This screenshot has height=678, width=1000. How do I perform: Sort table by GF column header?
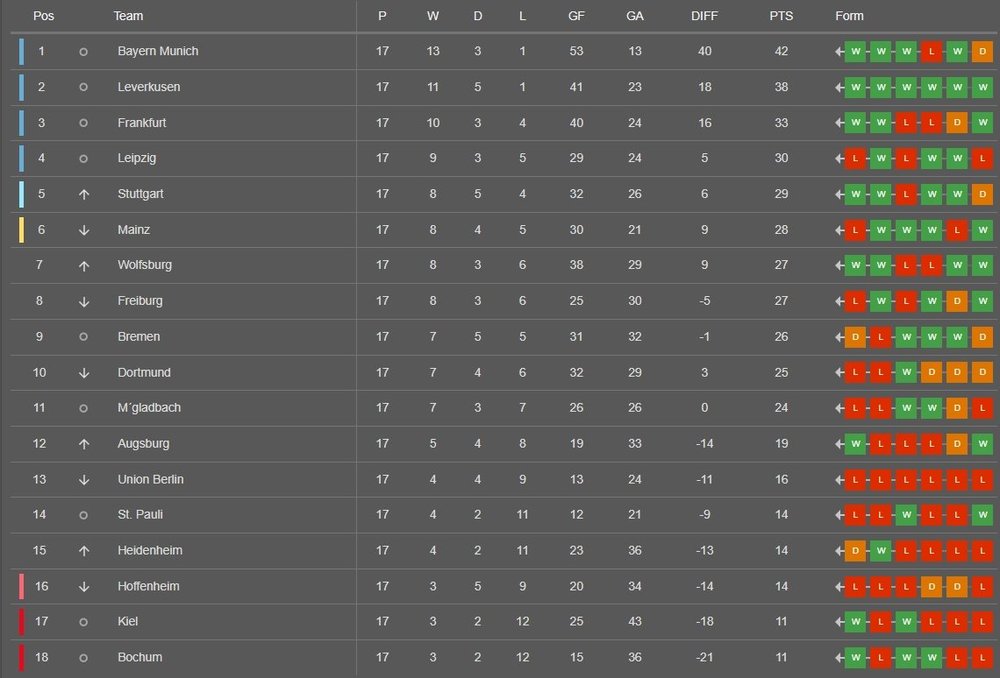tap(576, 16)
